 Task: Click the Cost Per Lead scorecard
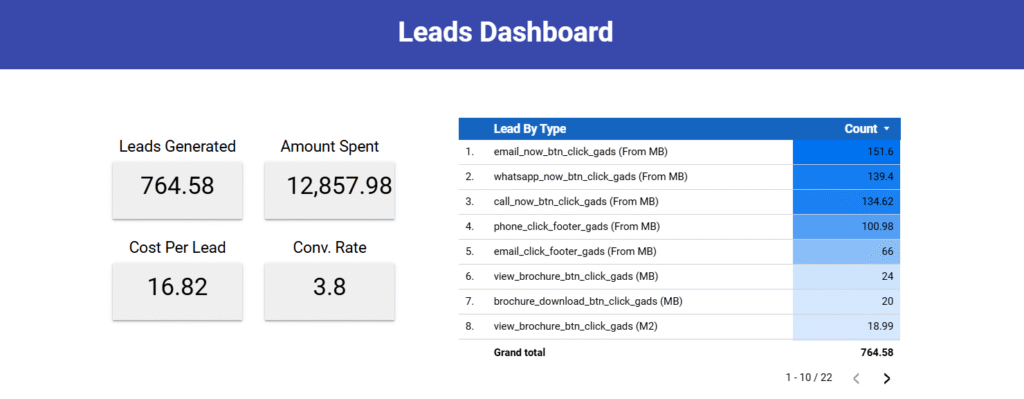[x=177, y=291]
